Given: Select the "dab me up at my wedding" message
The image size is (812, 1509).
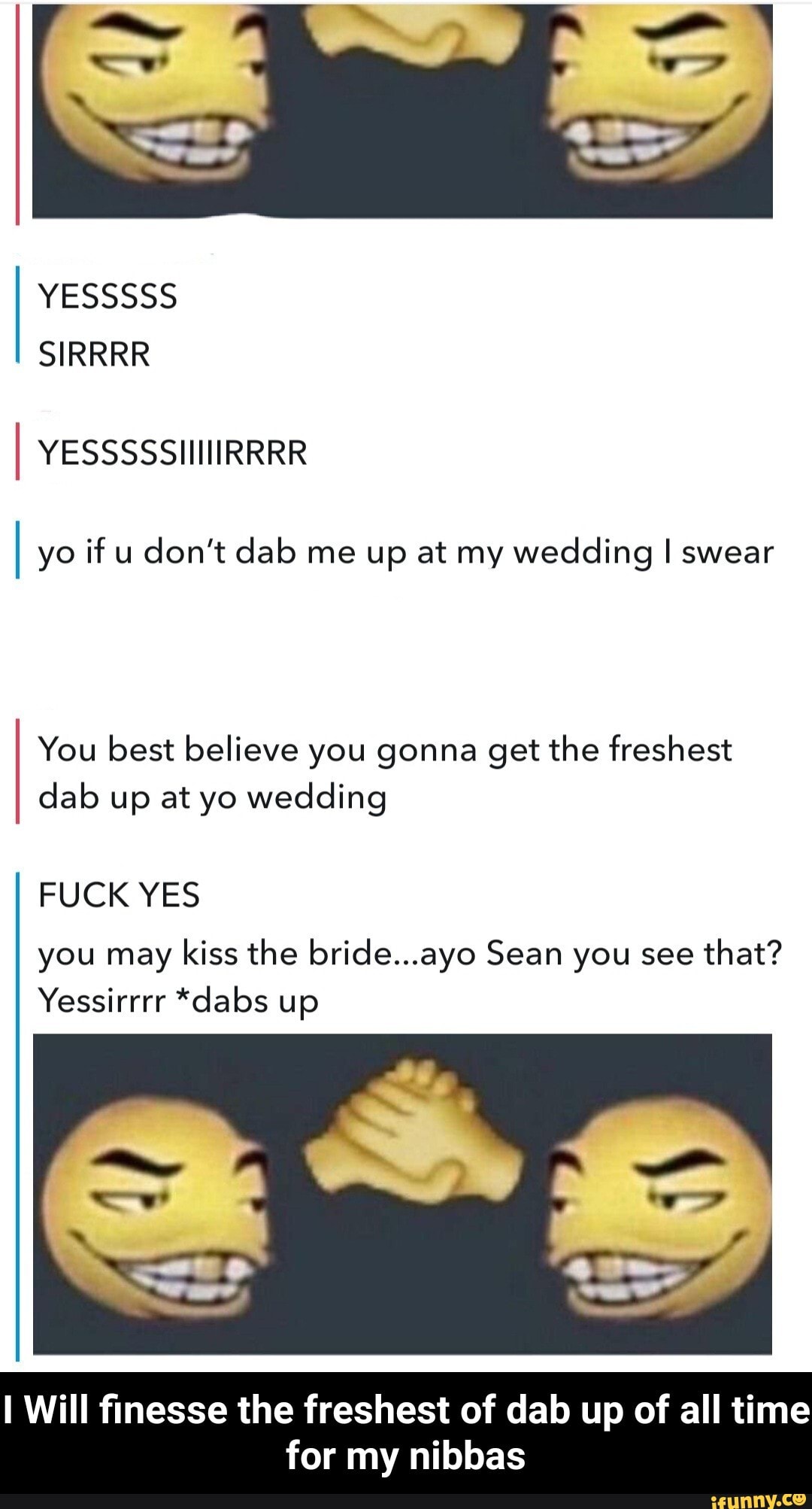Looking at the screenshot, I should click(406, 553).
